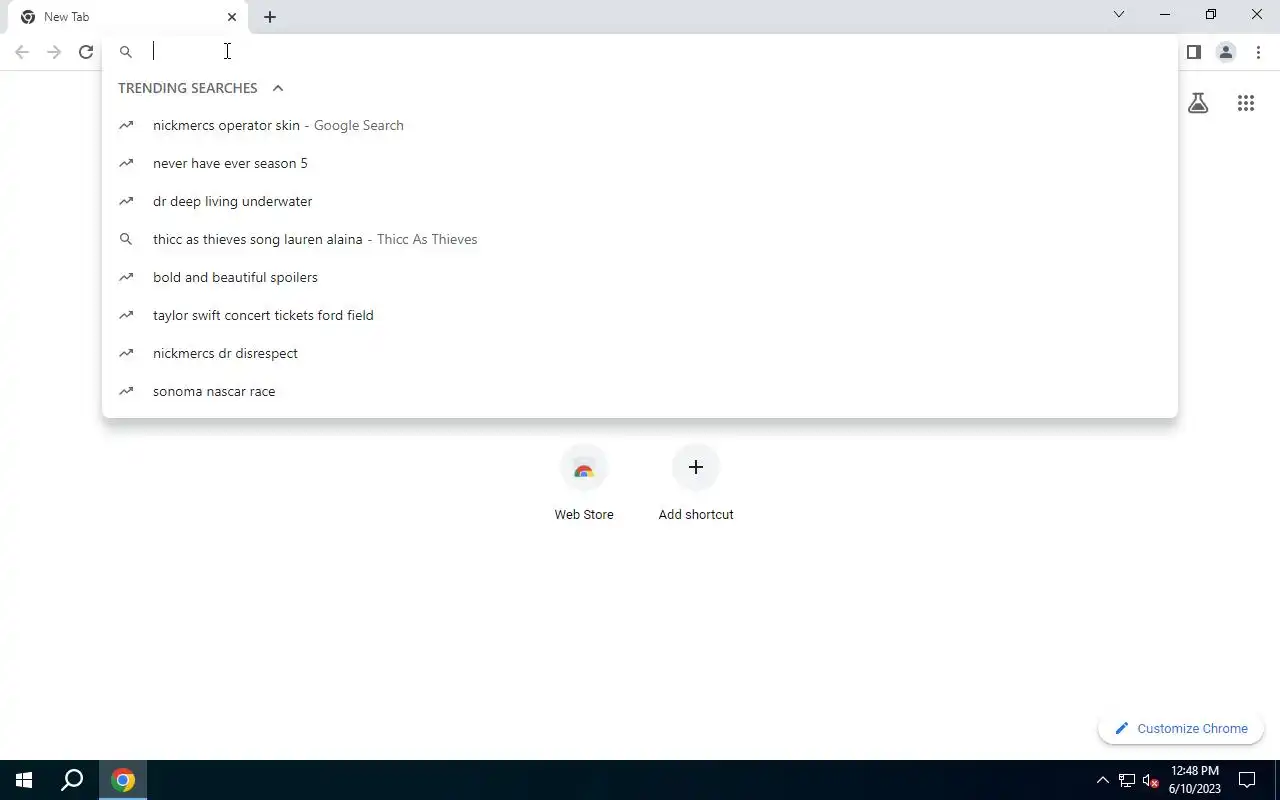1280x800 pixels.
Task: Click the trending arrow beside sonoma nascar race
Action: pyautogui.click(x=126, y=391)
